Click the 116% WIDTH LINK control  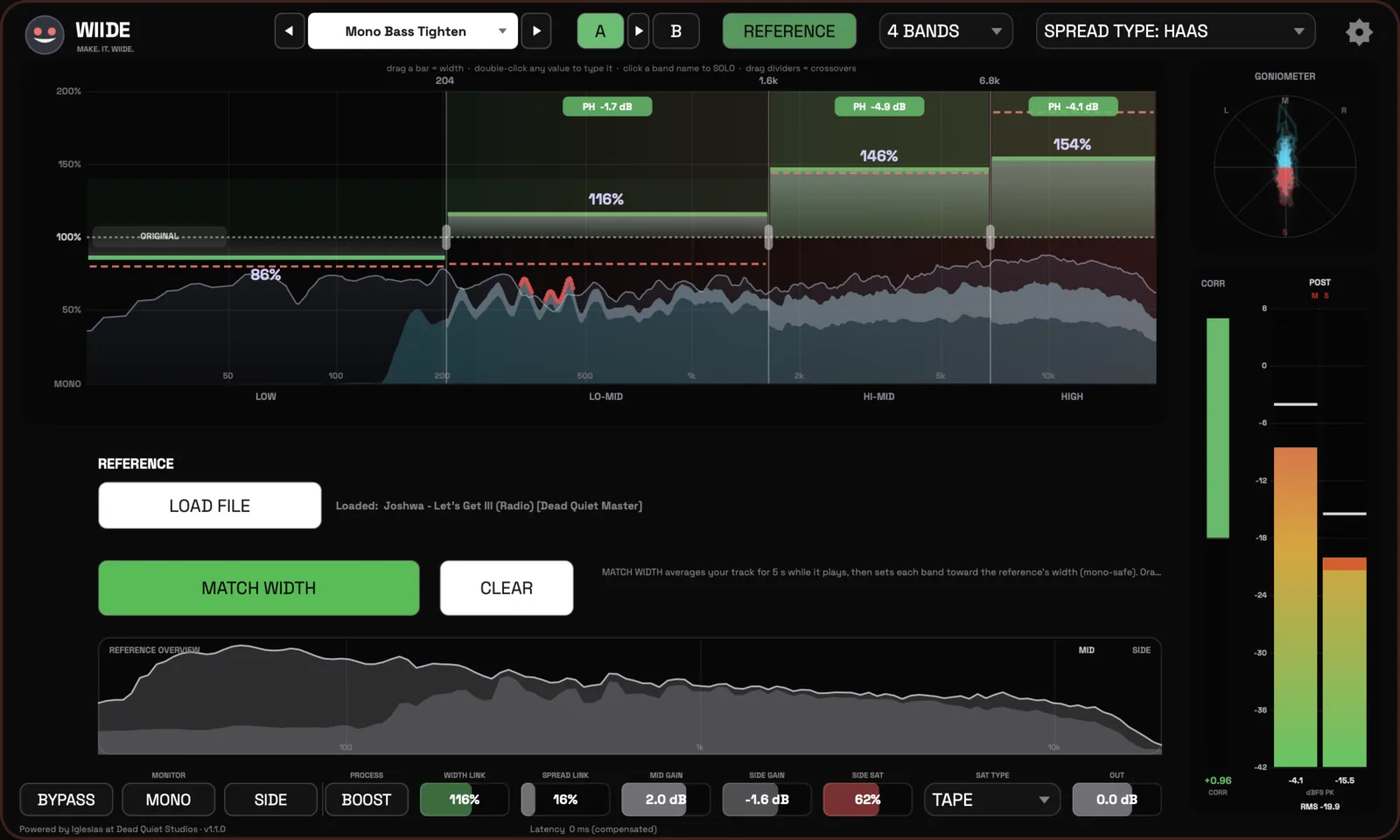click(x=464, y=800)
